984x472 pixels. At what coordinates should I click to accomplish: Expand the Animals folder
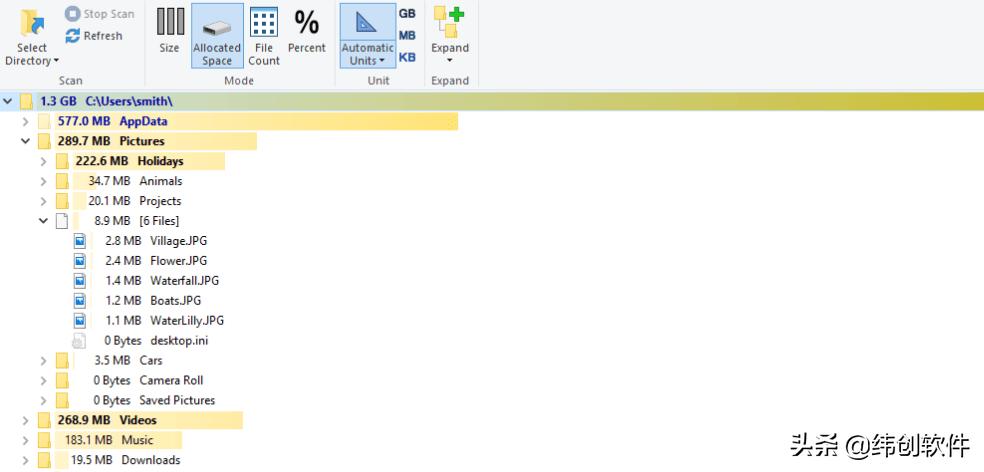(43, 181)
